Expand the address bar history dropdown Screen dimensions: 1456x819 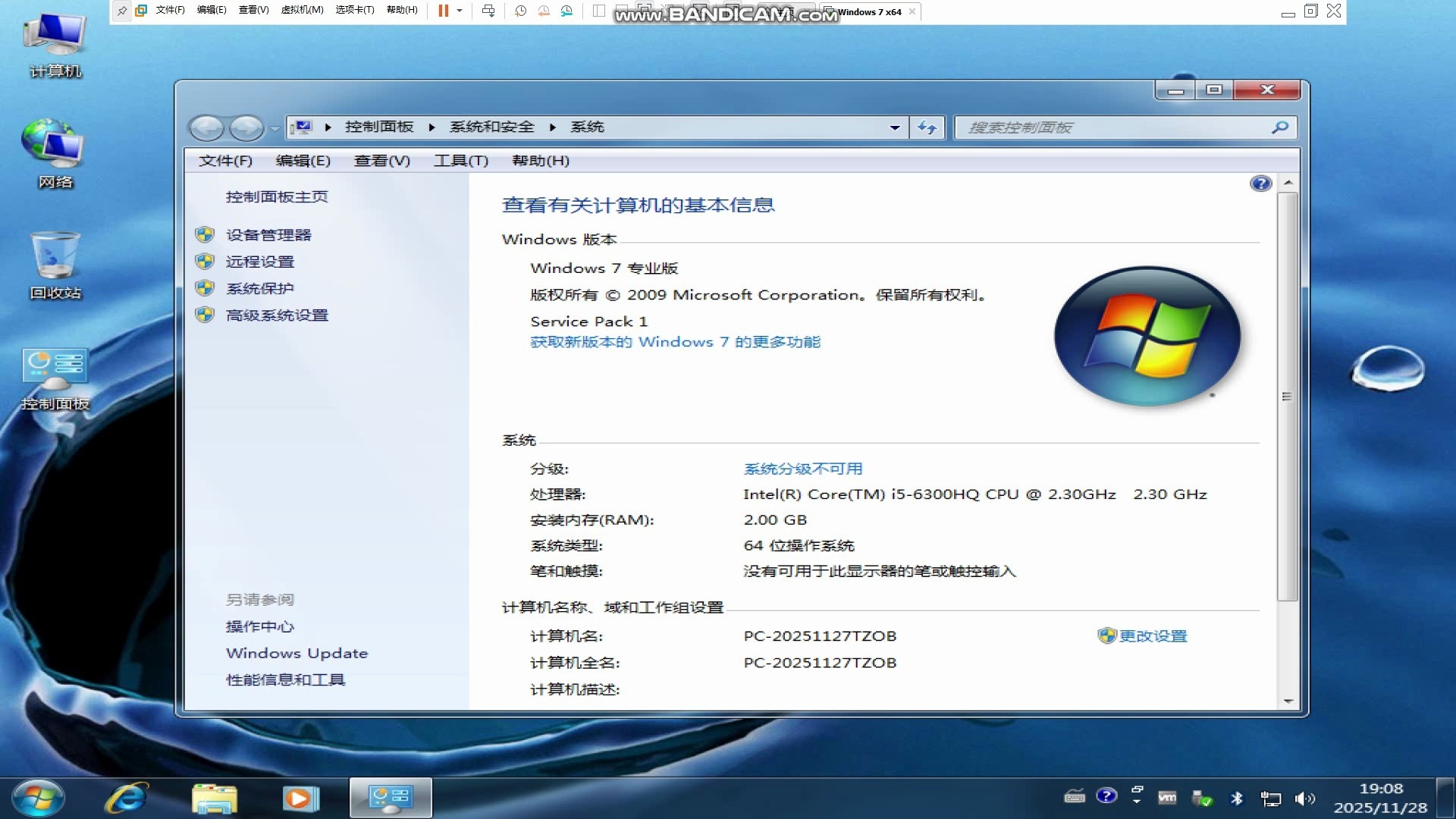895,127
